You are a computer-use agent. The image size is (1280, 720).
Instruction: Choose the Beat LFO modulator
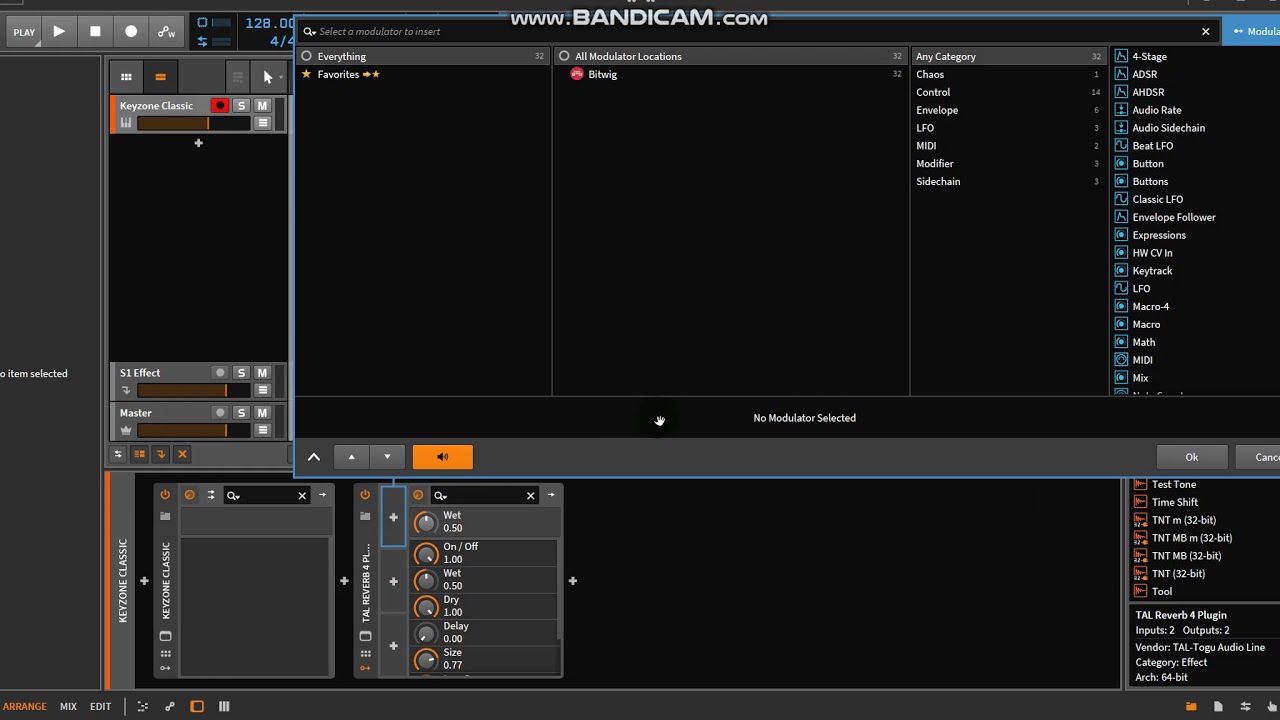pyautogui.click(x=1152, y=146)
